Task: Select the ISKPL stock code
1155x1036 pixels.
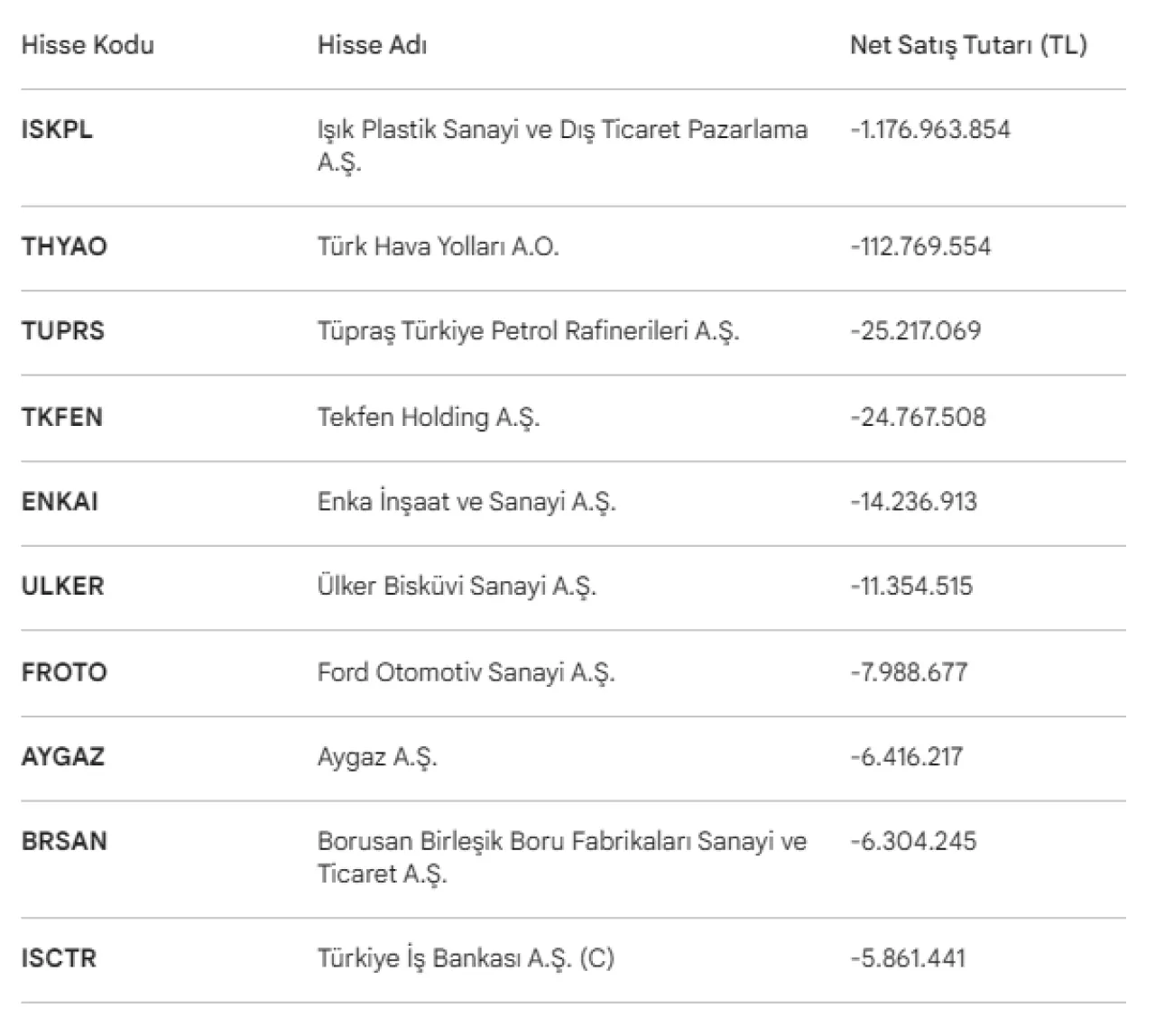Action: point(57,129)
